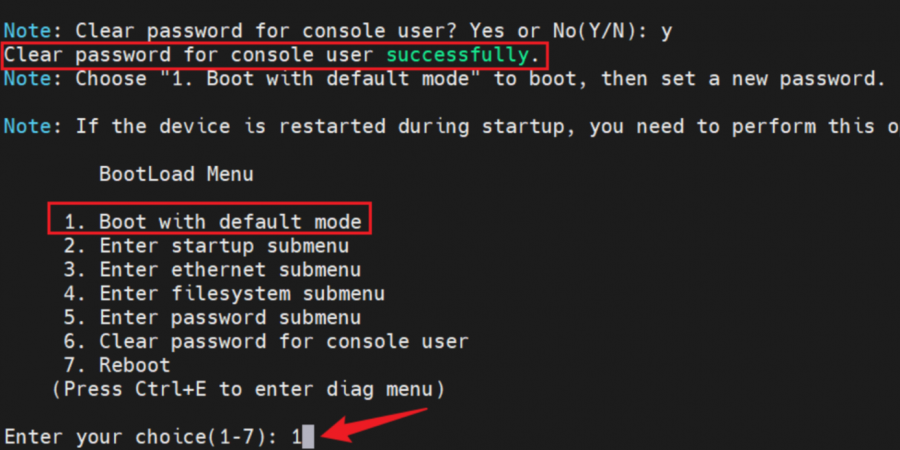The width and height of the screenshot is (900, 450).
Task: Click the terminal cursor block after the 1
Action: [308, 437]
